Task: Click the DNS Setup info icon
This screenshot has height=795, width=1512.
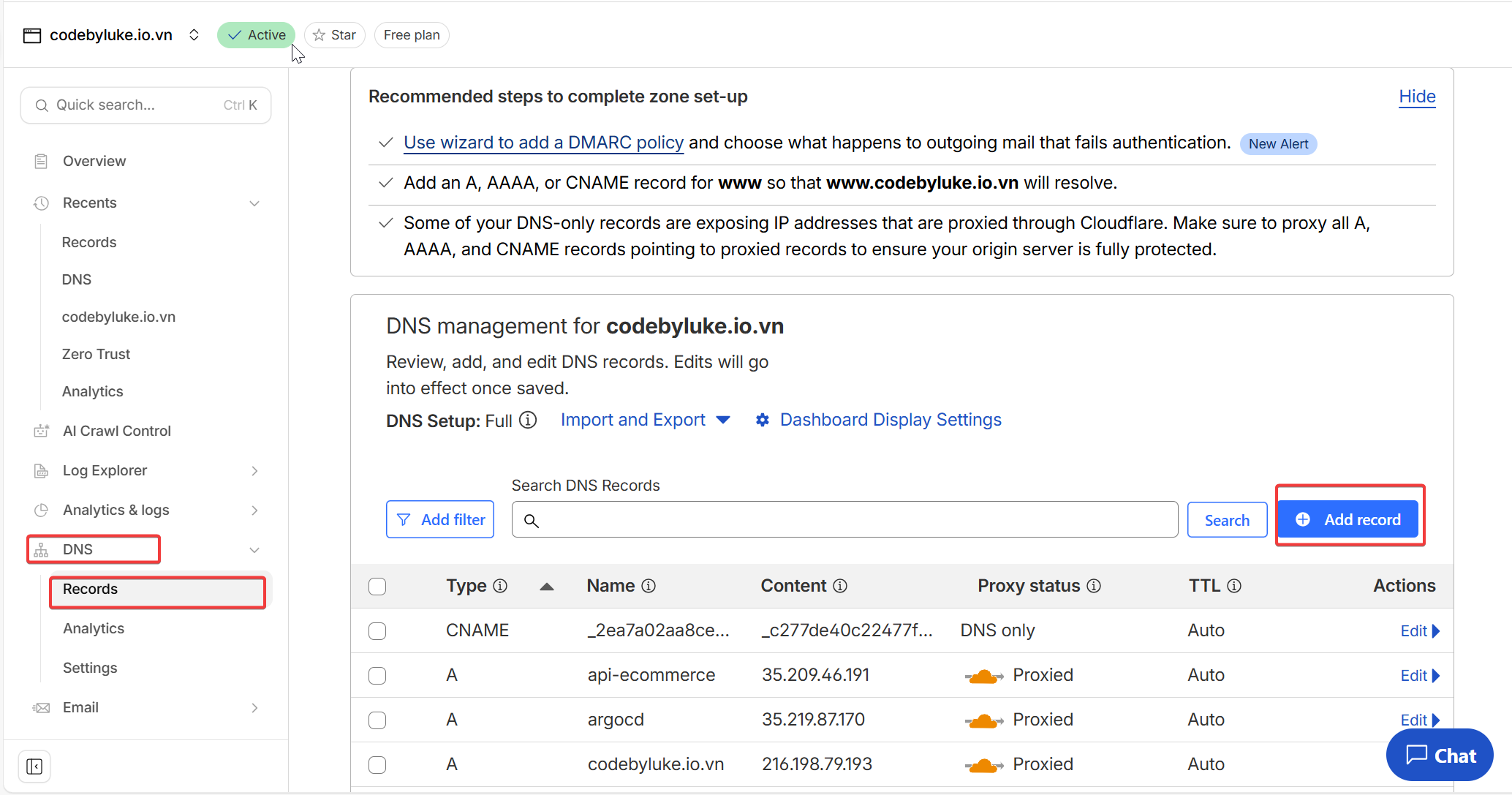Action: coord(528,421)
